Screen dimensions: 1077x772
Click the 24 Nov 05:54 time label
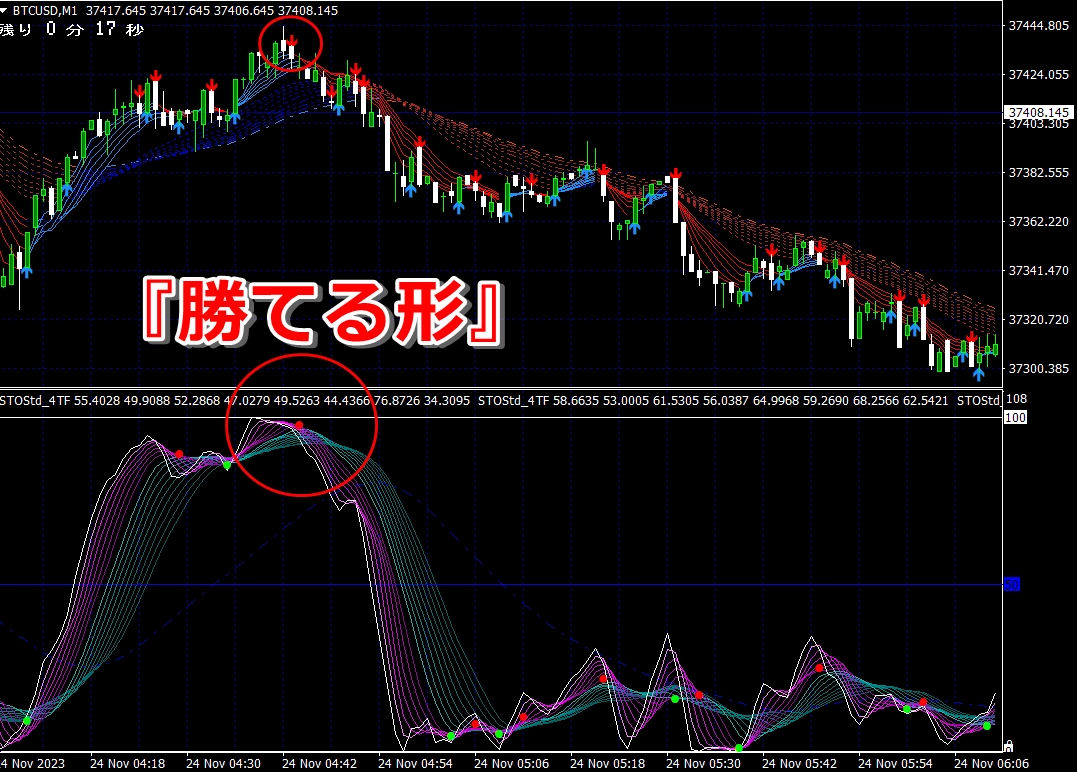896,764
